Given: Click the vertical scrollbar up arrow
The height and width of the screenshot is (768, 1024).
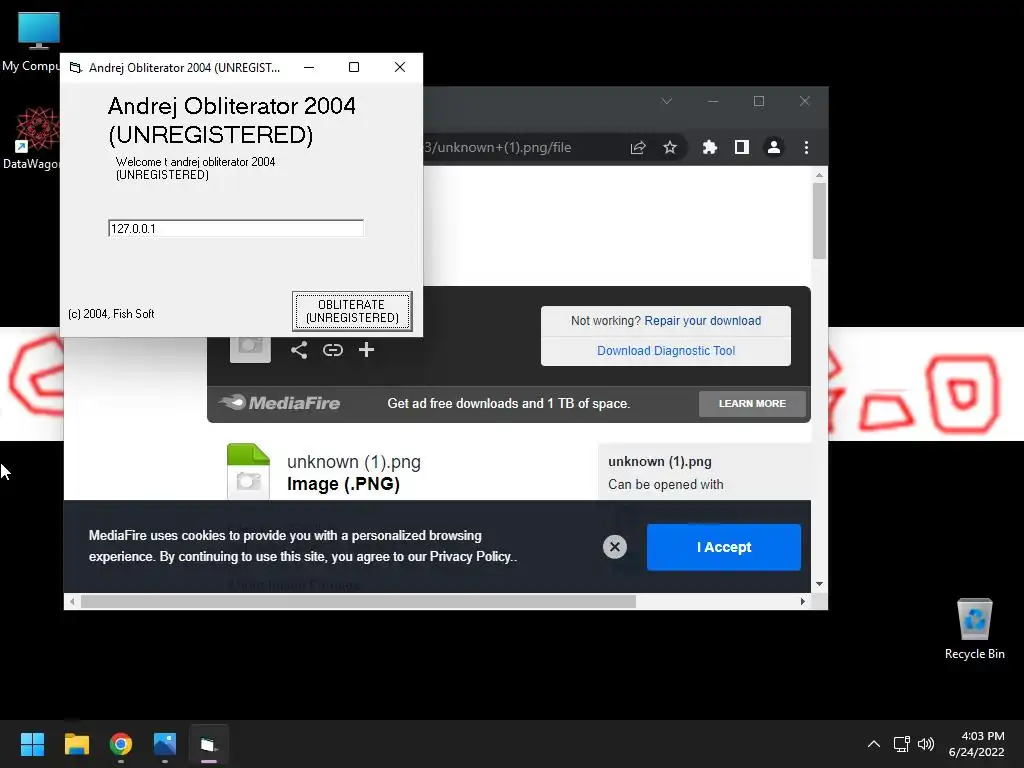Looking at the screenshot, I should pos(820,176).
